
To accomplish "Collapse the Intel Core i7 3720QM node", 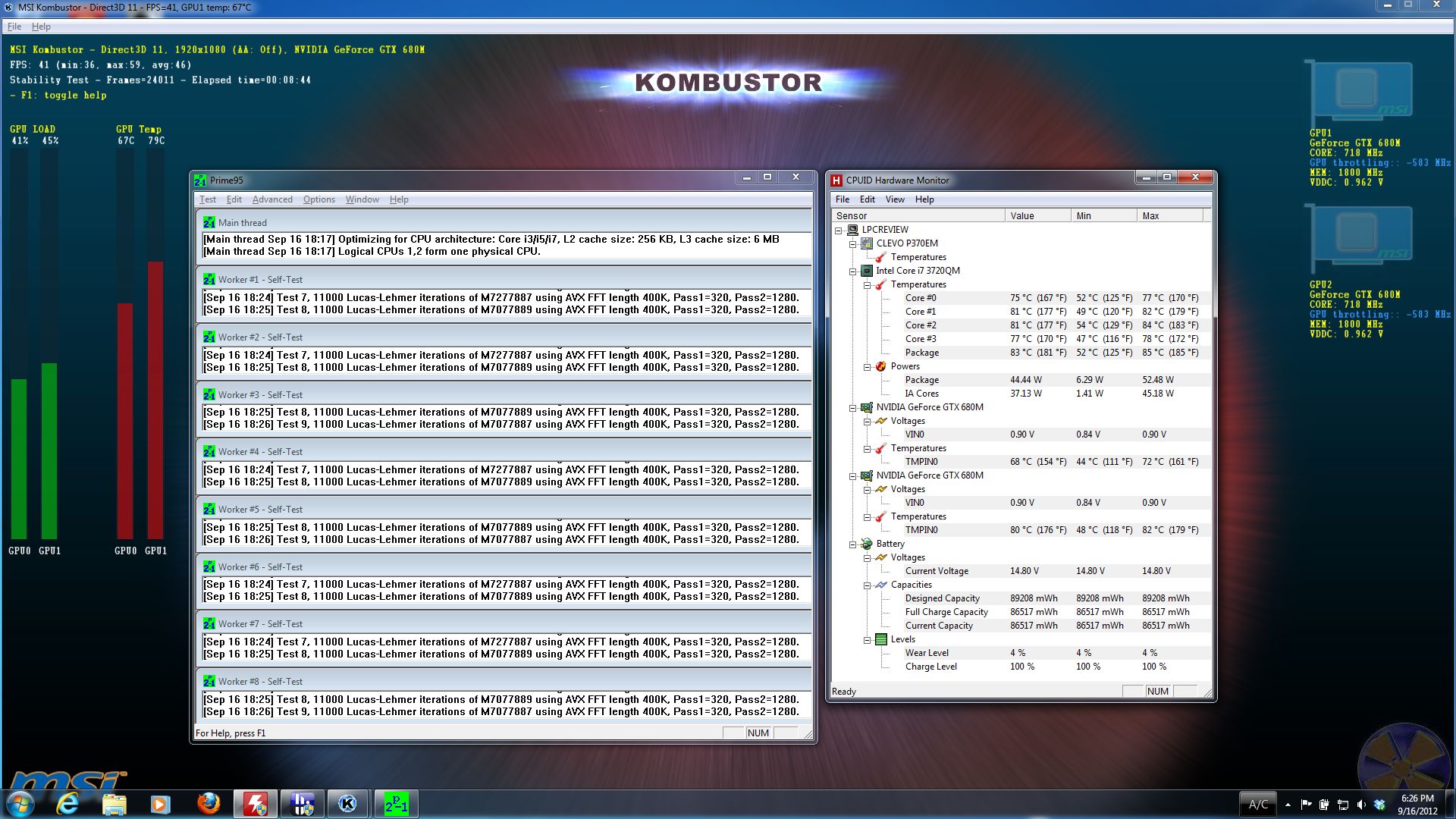I will (853, 271).
